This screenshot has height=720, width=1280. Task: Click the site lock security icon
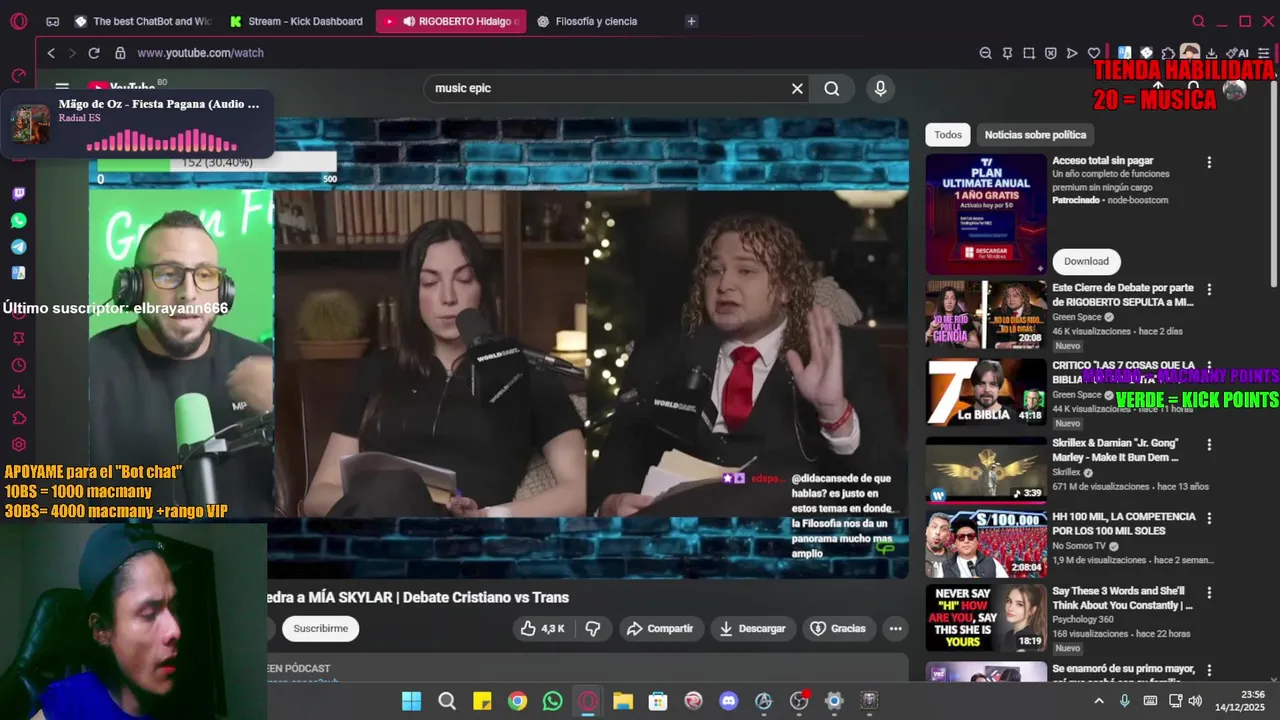click(x=120, y=53)
